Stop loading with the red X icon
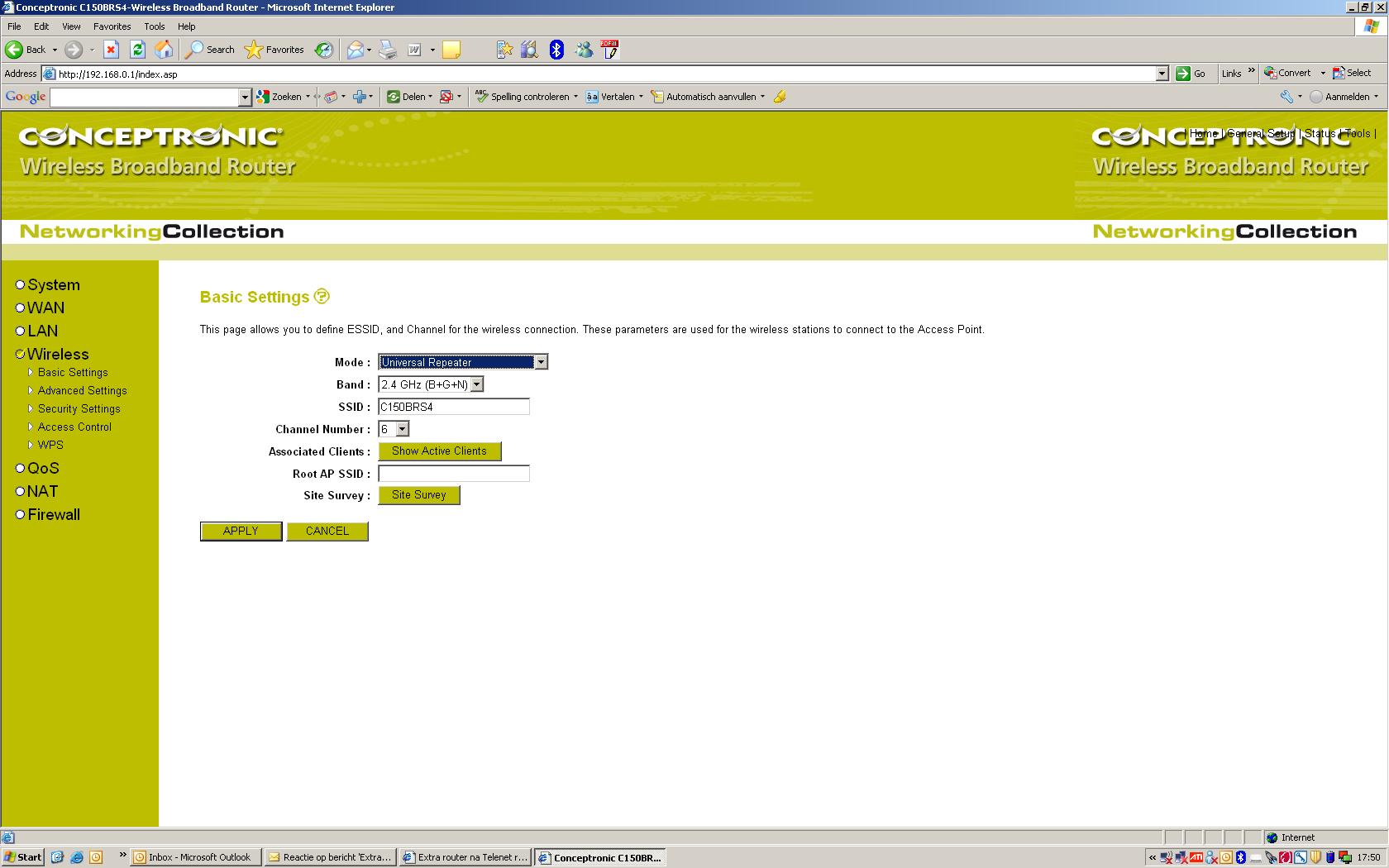Image resolution: width=1389 pixels, height=868 pixels. pos(111,50)
